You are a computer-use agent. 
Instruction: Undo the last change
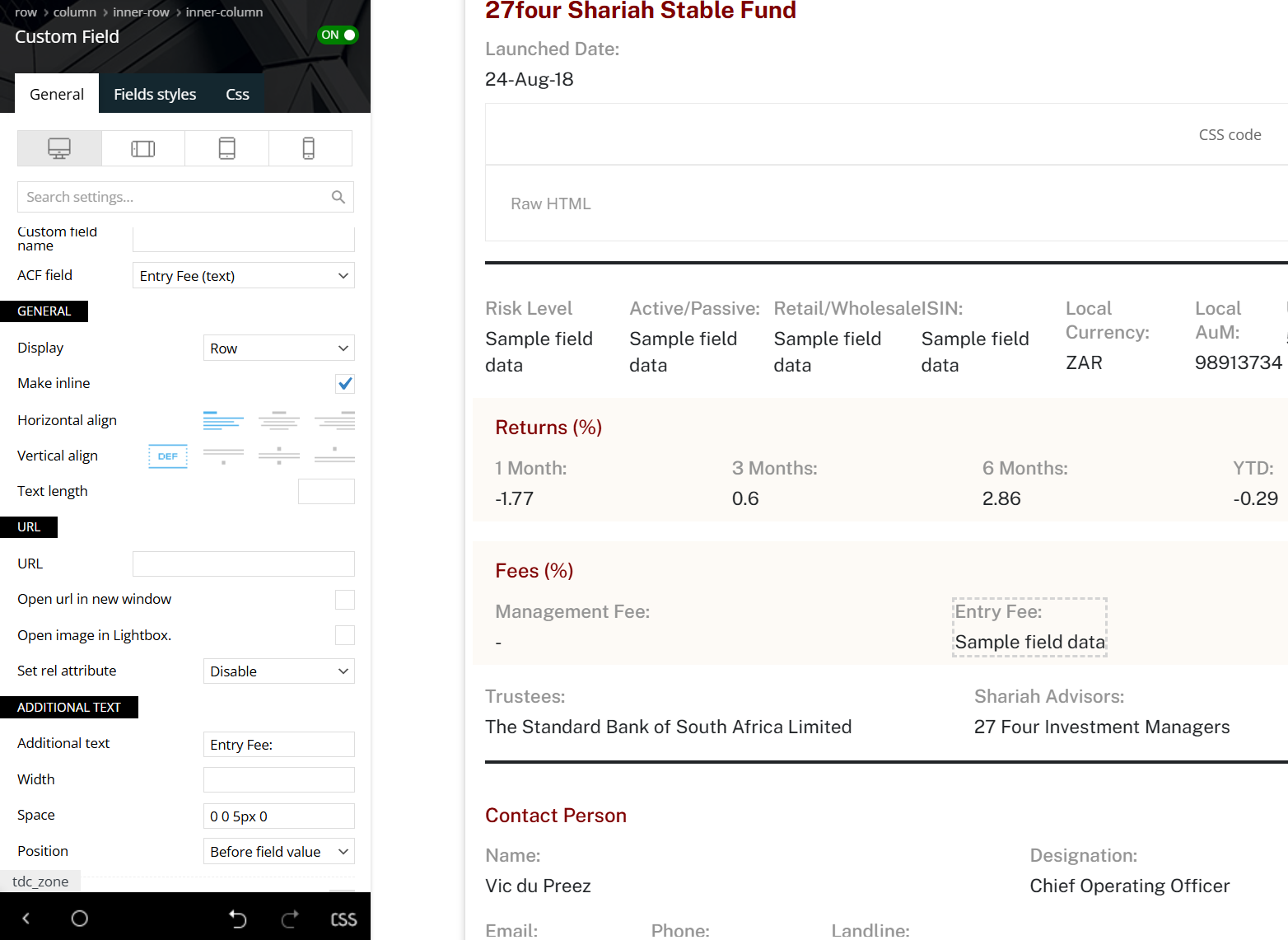coord(238,919)
